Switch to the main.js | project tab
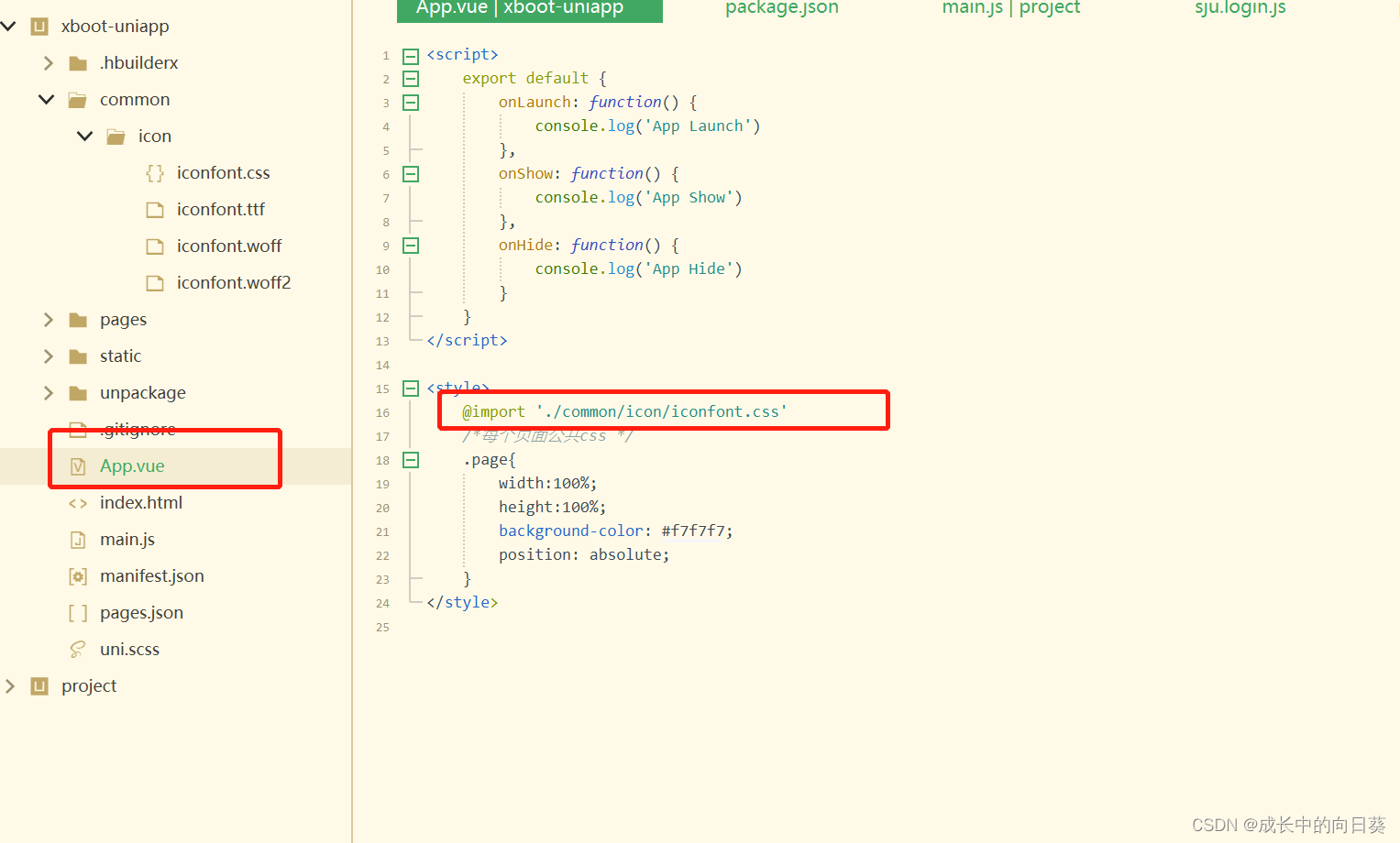1400x843 pixels. pyautogui.click(x=1011, y=8)
